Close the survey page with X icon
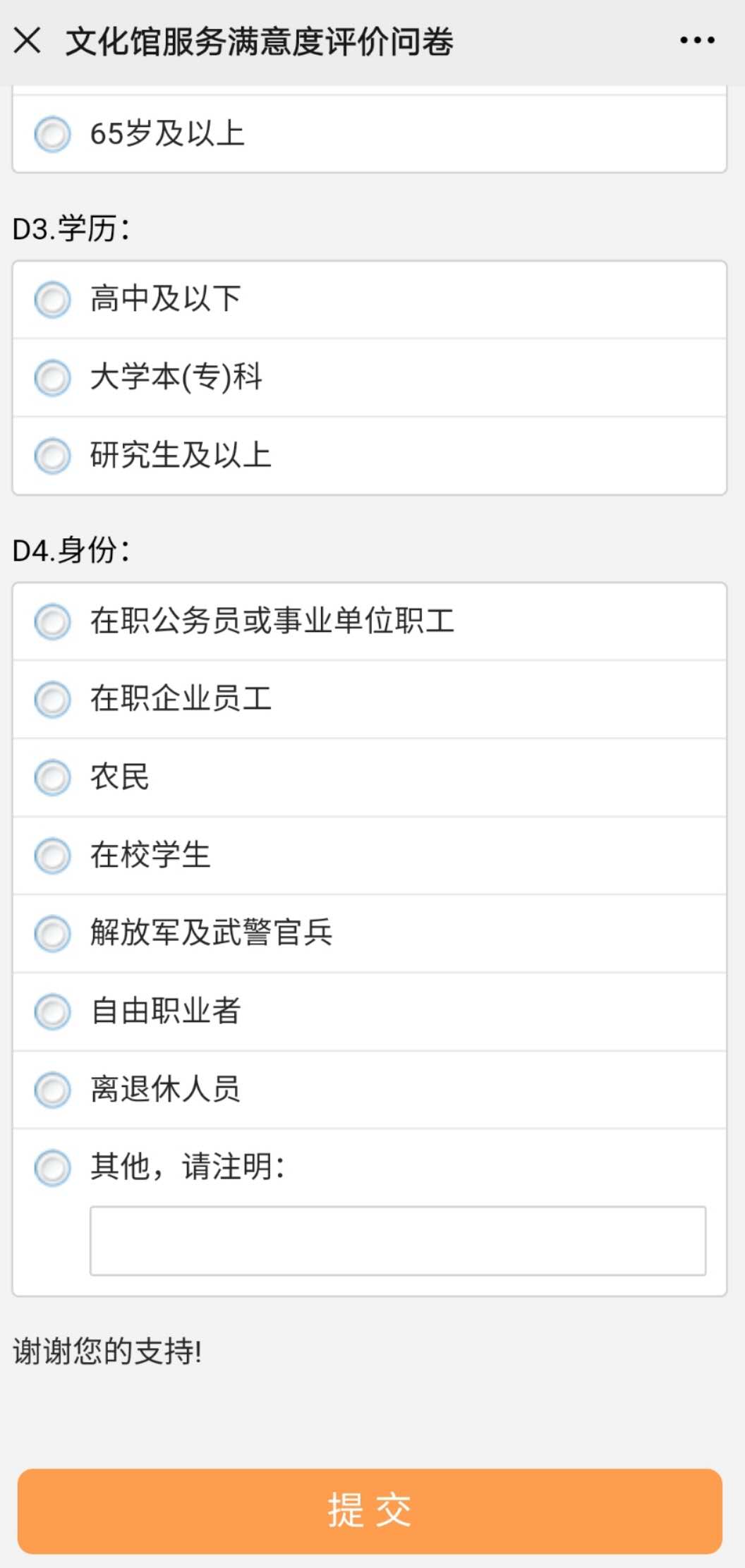This screenshot has width=745, height=1568. [28, 41]
